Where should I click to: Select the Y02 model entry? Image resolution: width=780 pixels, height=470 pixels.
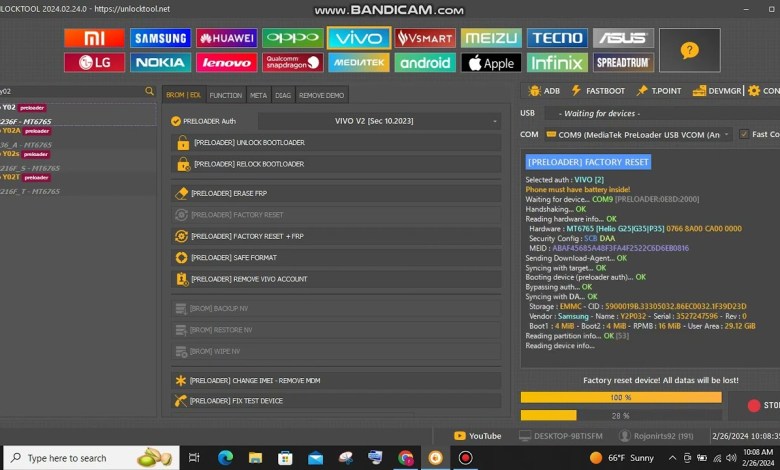78,114
